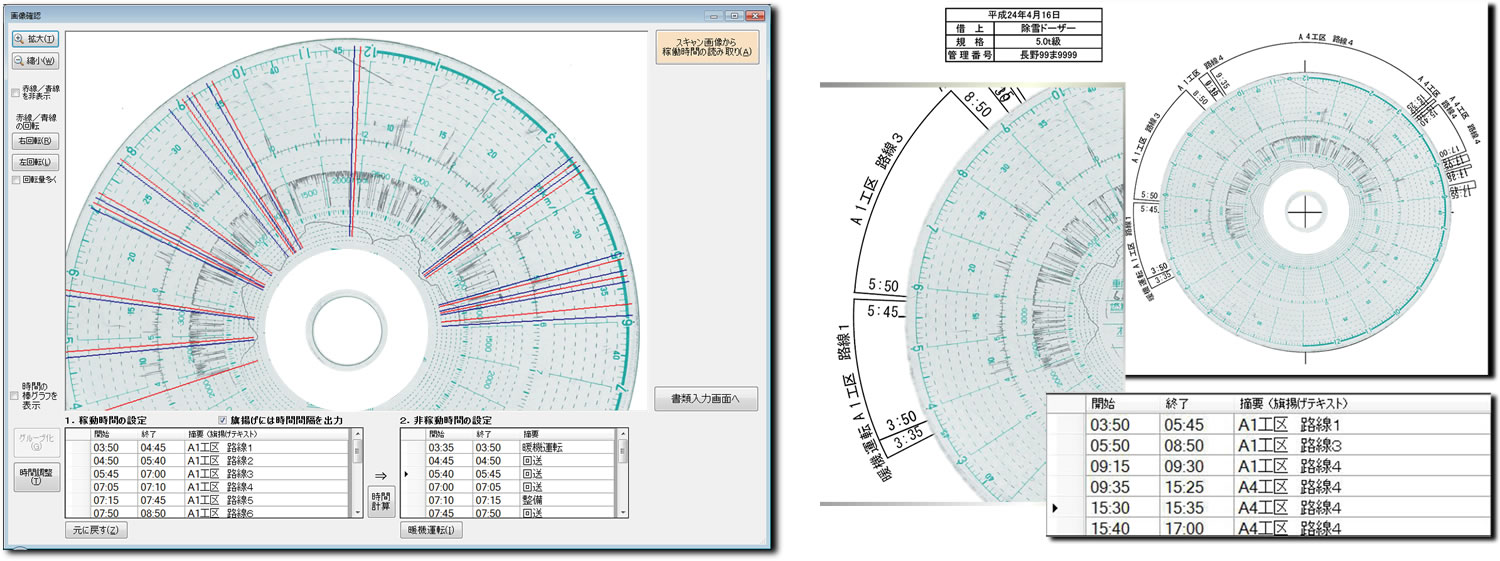Click the row selector arrow of the 05:40 row
This screenshot has width=1500, height=561.
point(406,474)
